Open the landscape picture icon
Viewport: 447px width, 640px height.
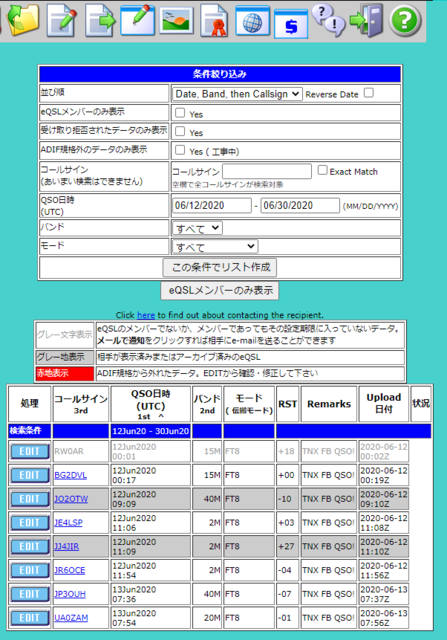[176, 20]
